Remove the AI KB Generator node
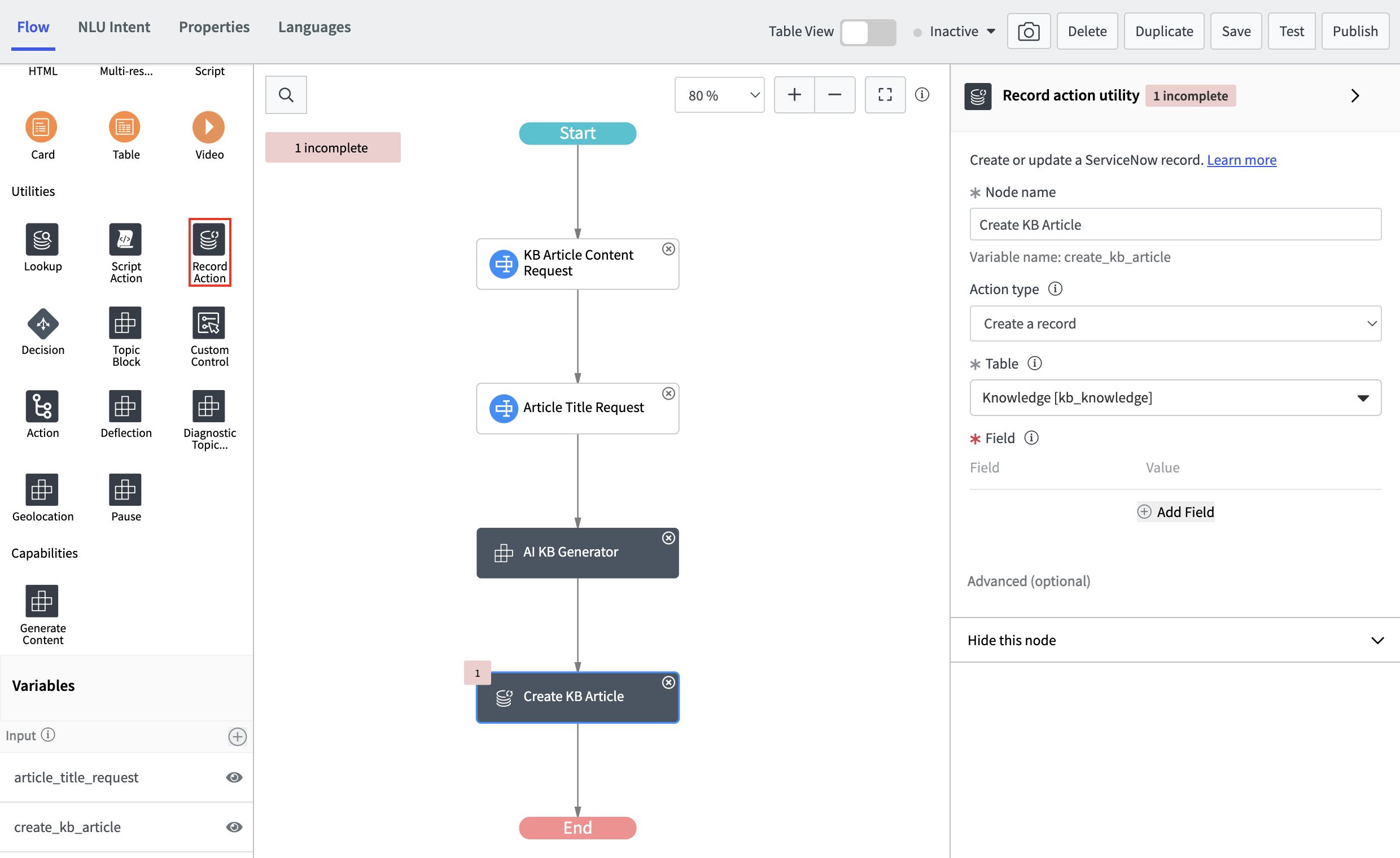1400x858 pixels. (x=669, y=537)
